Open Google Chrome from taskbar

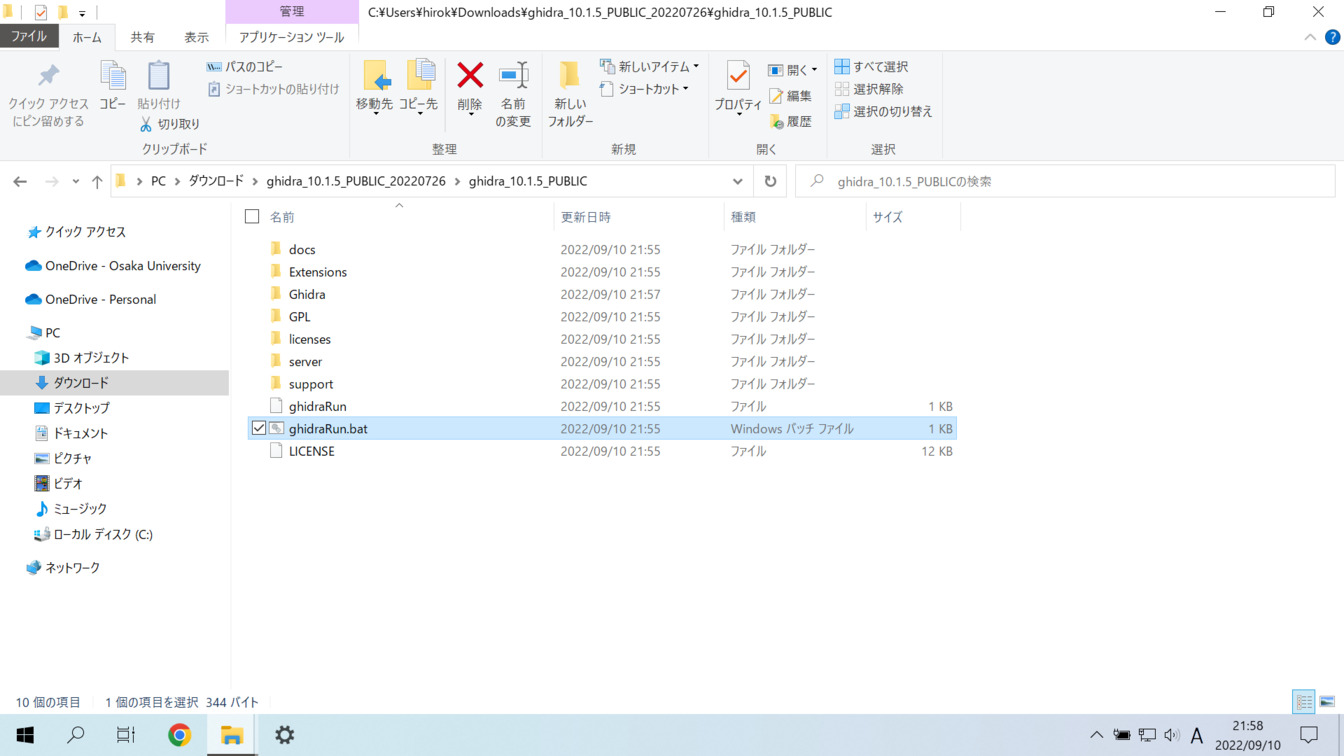(x=179, y=735)
